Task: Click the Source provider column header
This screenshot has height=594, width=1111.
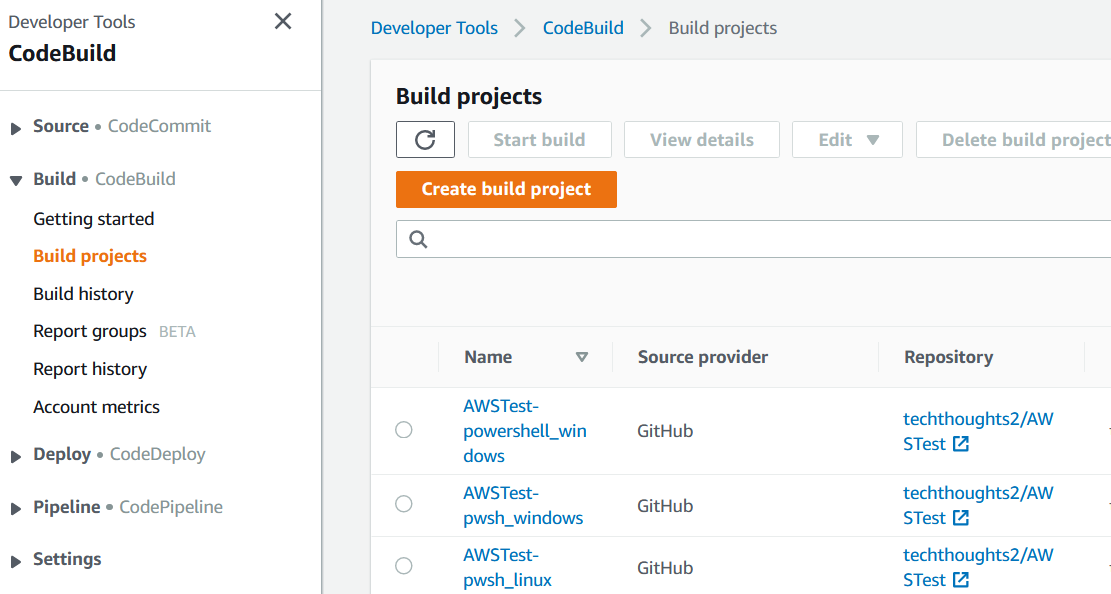Action: (703, 357)
